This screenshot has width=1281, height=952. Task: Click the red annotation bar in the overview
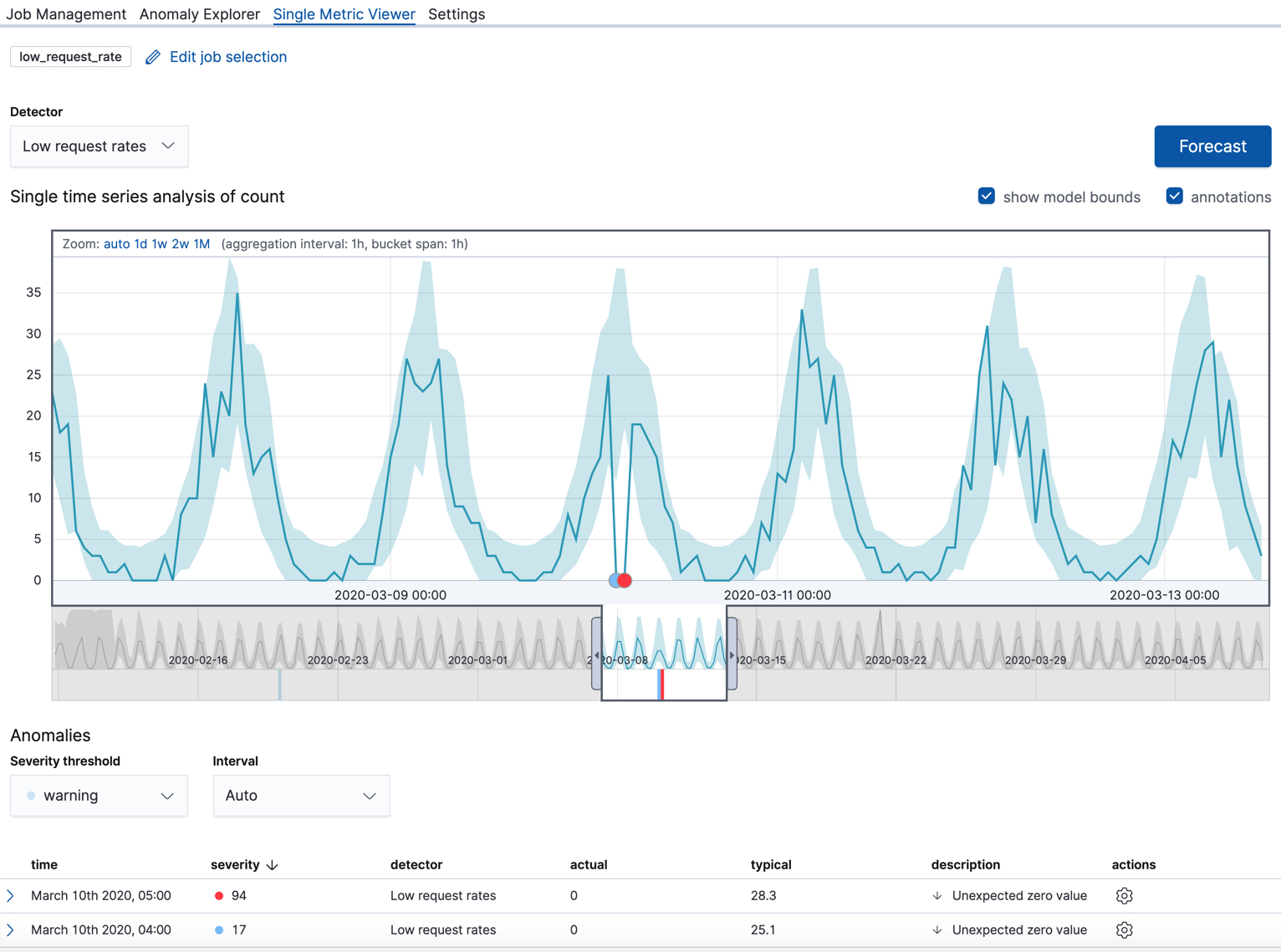point(662,684)
